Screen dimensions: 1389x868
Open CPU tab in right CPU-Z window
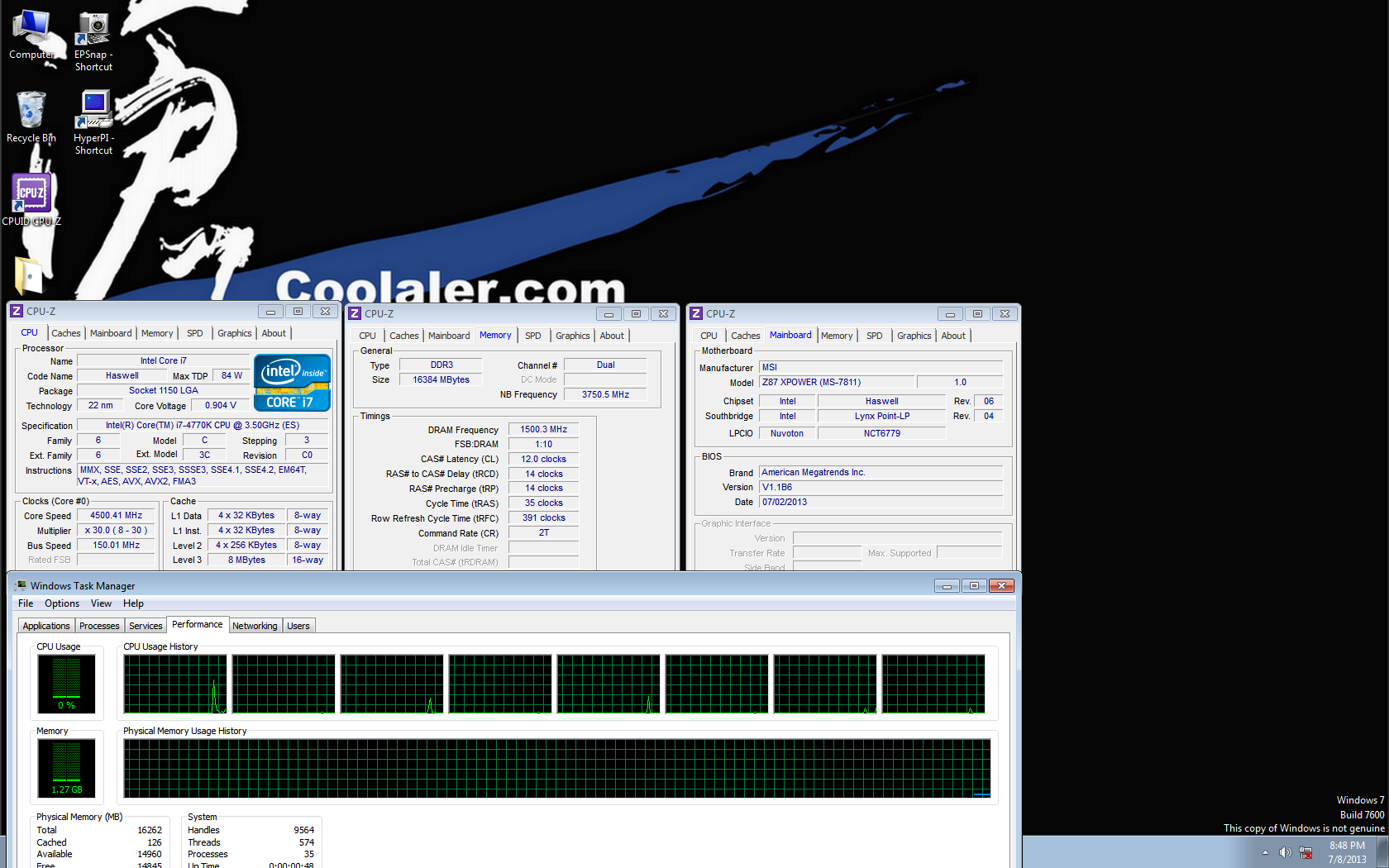point(709,336)
